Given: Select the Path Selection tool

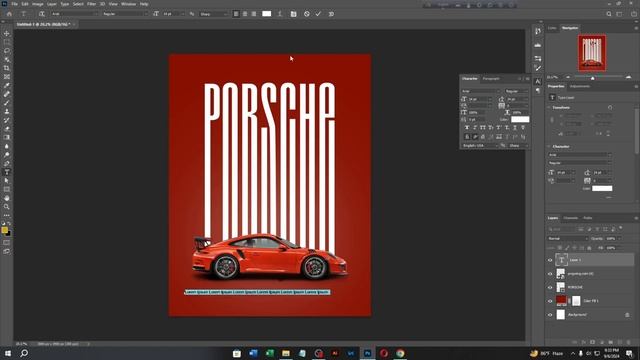Looking at the screenshot, I should pos(7,180).
